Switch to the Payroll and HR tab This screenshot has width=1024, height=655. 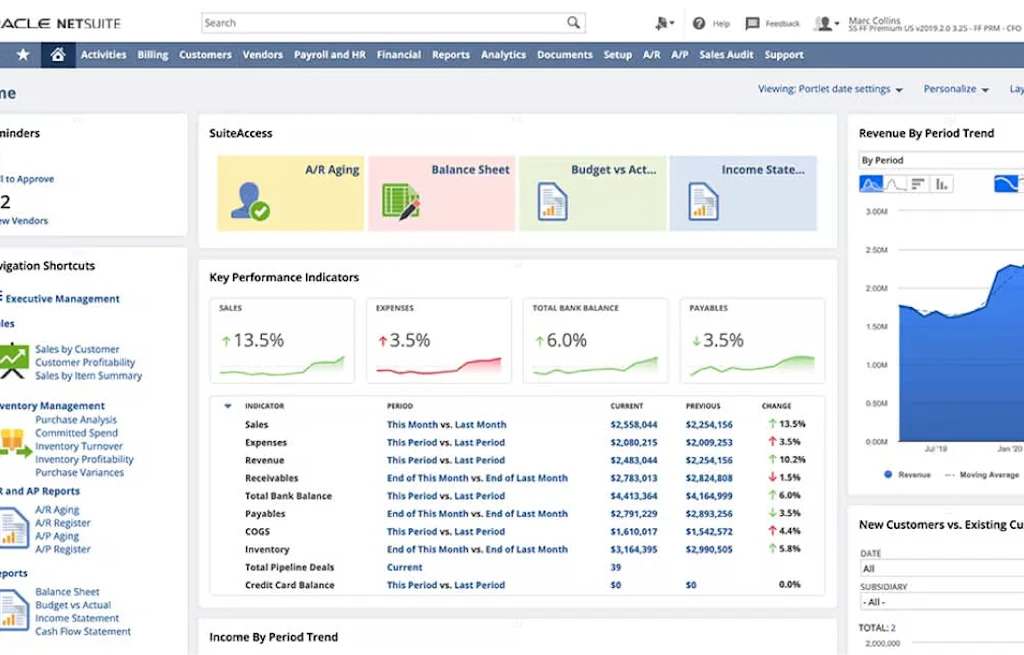tap(330, 55)
